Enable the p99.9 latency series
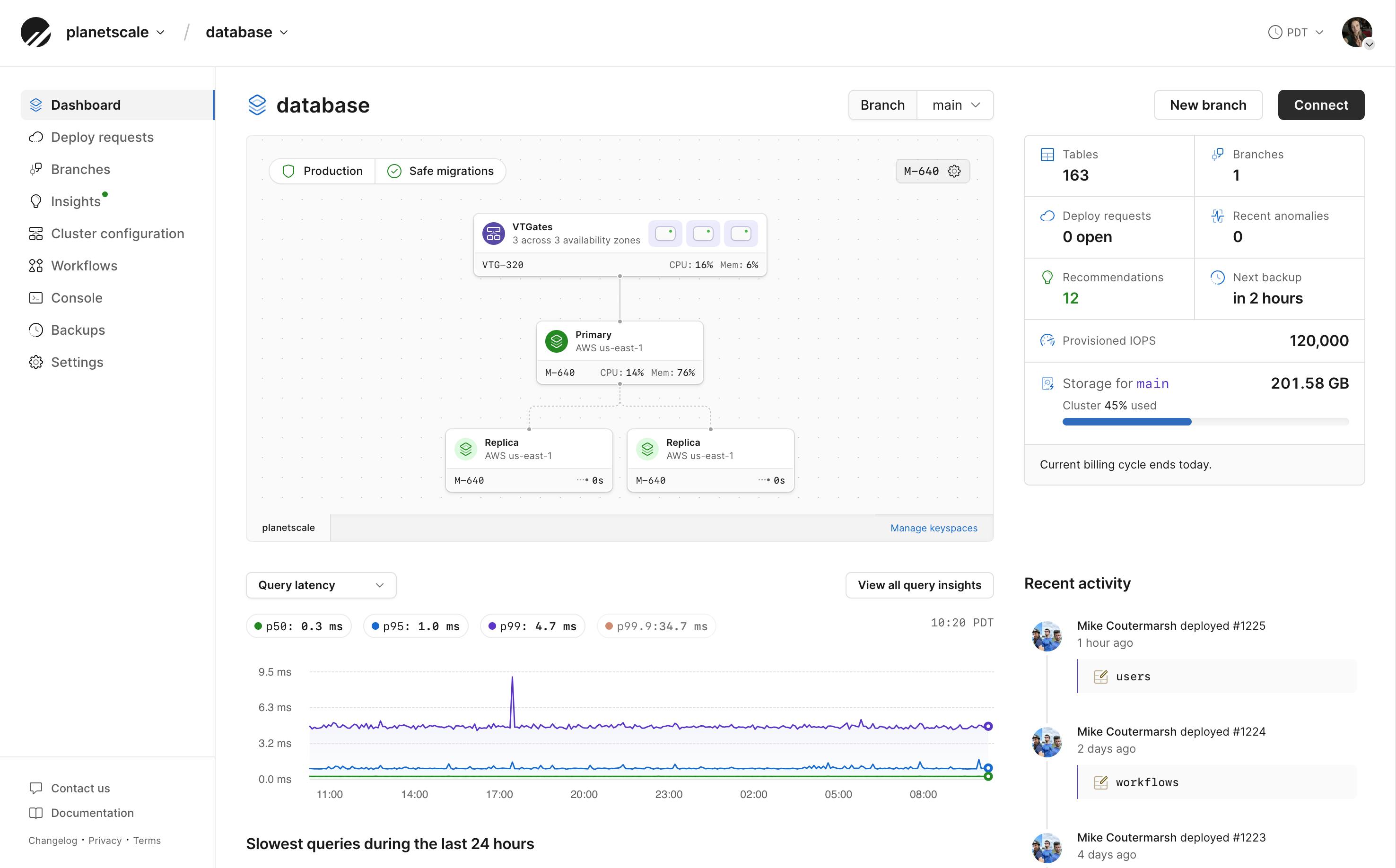 [656, 626]
